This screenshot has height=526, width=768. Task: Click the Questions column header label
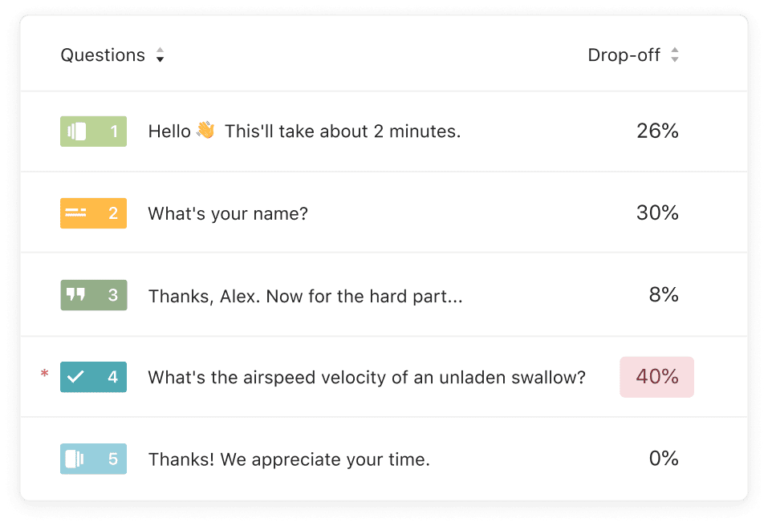click(x=102, y=55)
